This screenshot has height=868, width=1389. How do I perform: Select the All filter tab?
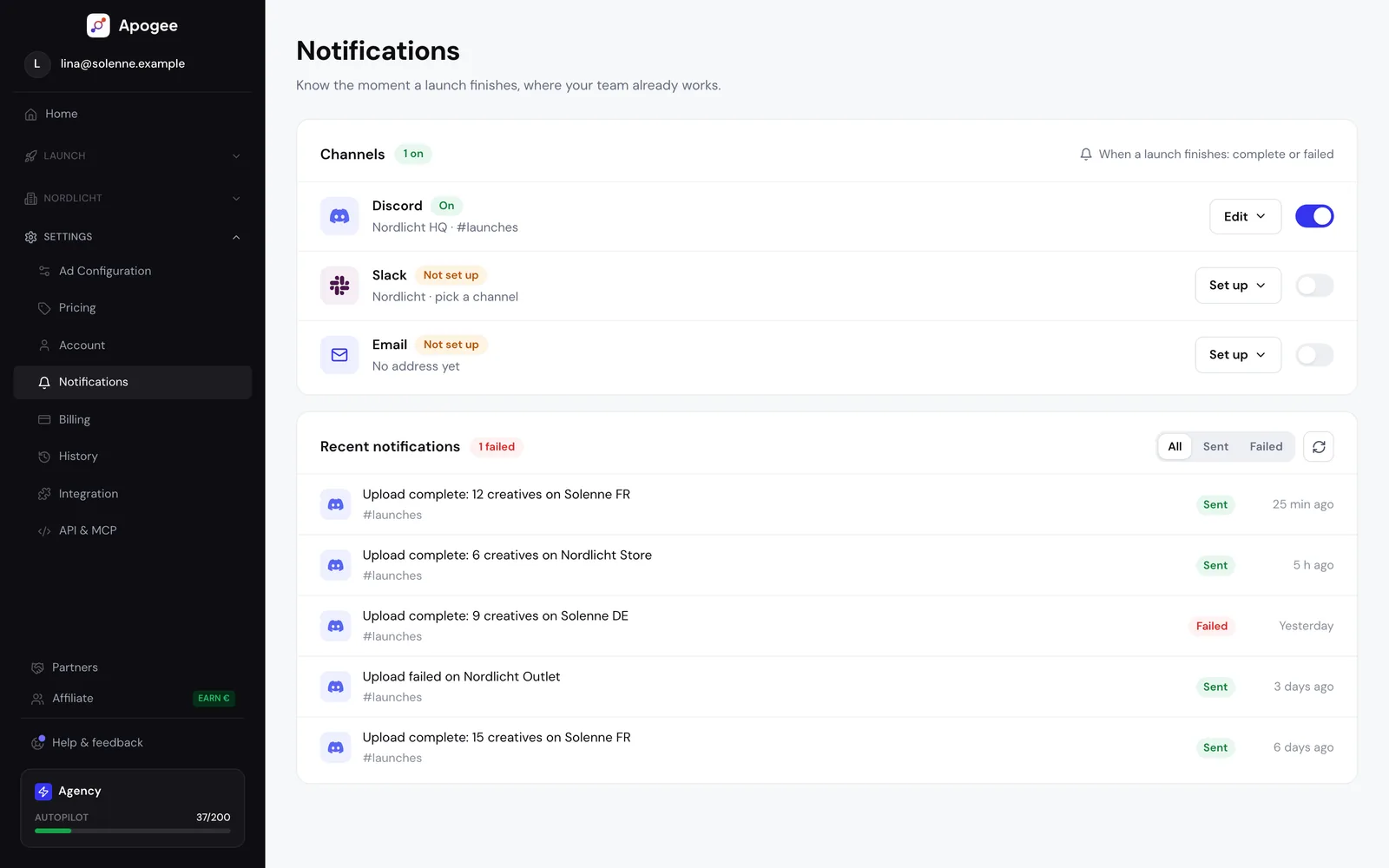coord(1175,446)
